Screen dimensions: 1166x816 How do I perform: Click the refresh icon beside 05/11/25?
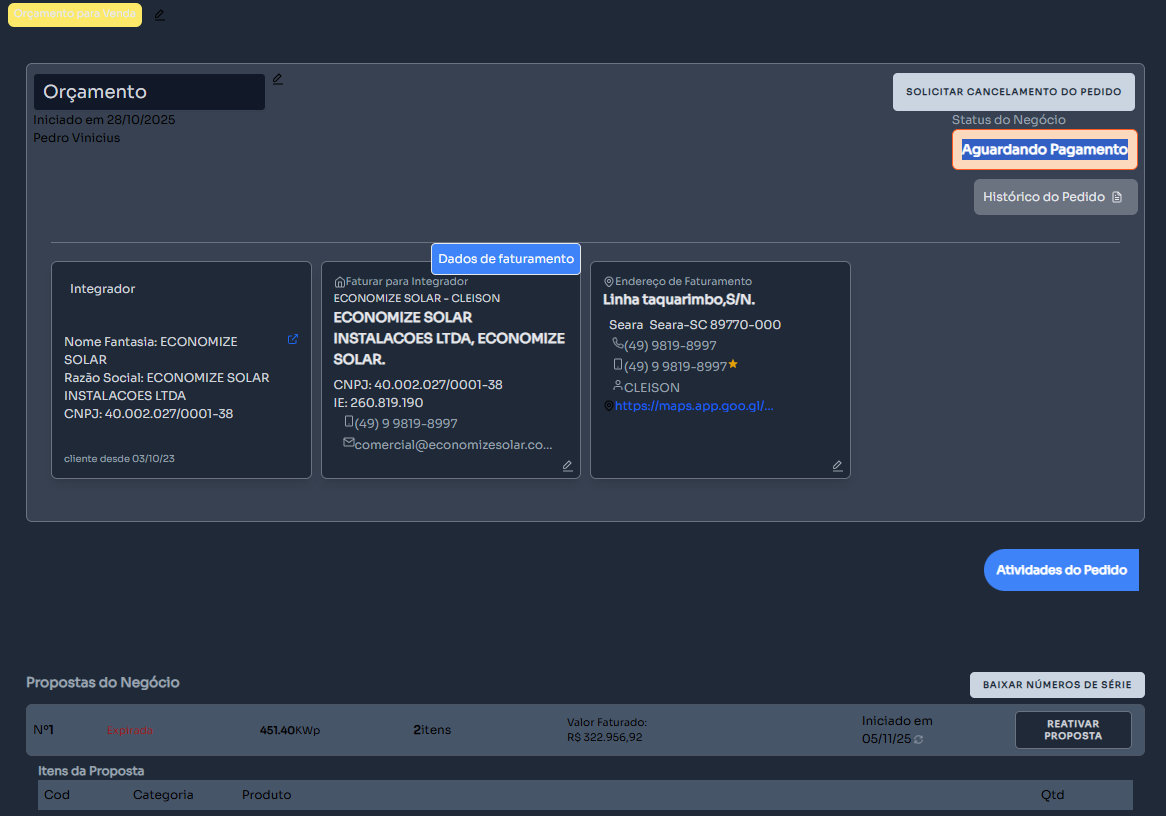pyautogui.click(x=919, y=739)
